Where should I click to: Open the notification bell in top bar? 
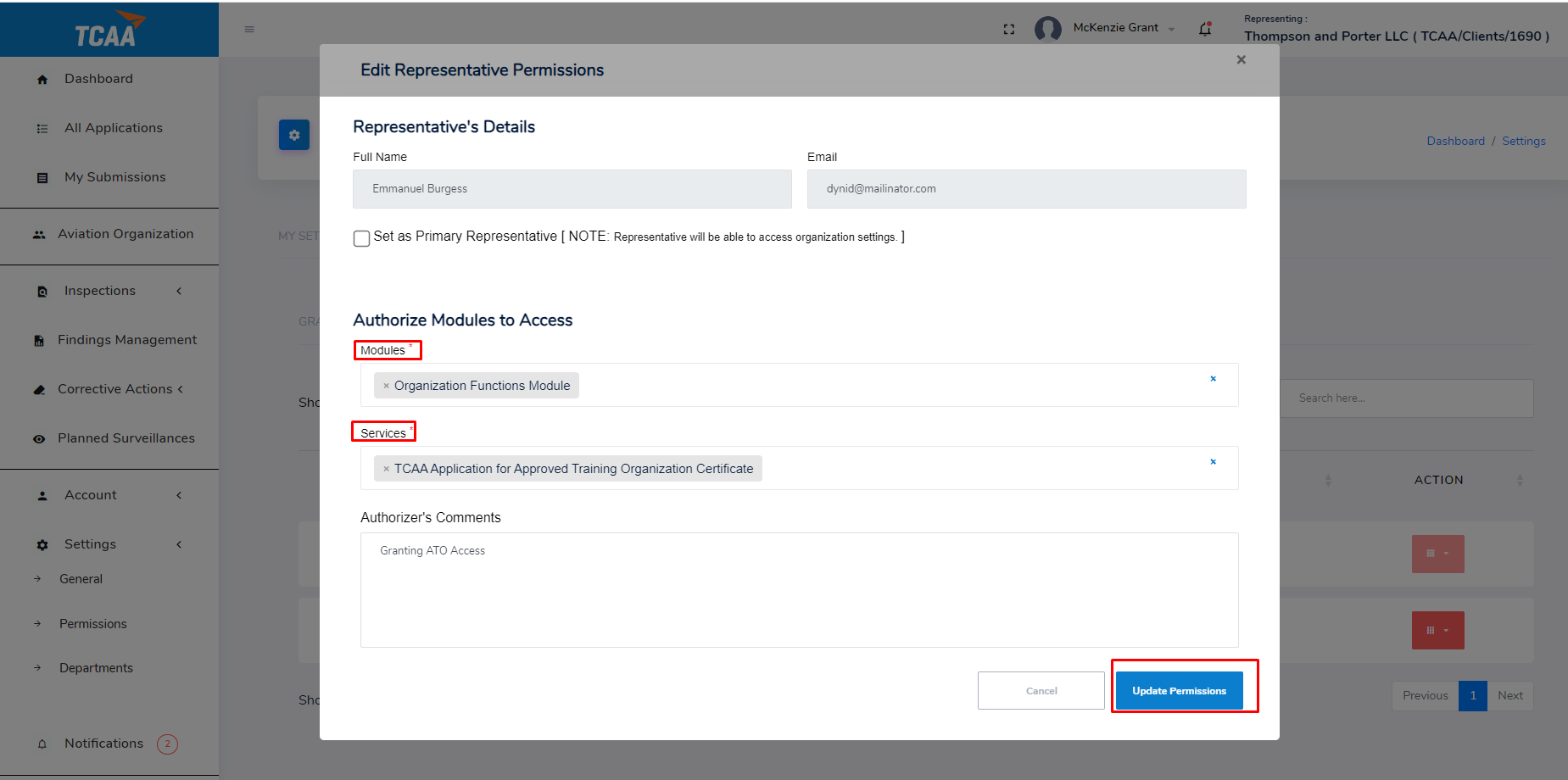point(1205,29)
